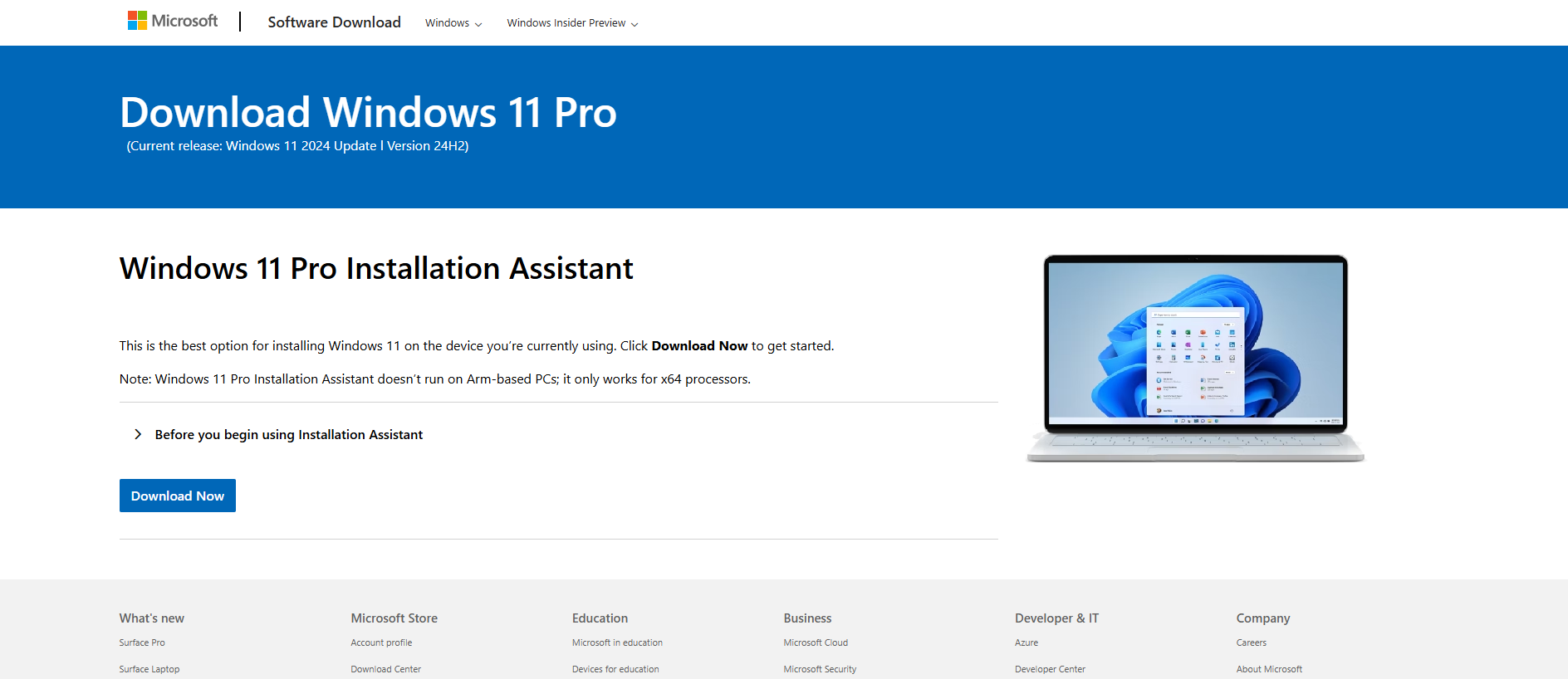Click the 'Business' footer heading
1568x679 pixels.
807,618
